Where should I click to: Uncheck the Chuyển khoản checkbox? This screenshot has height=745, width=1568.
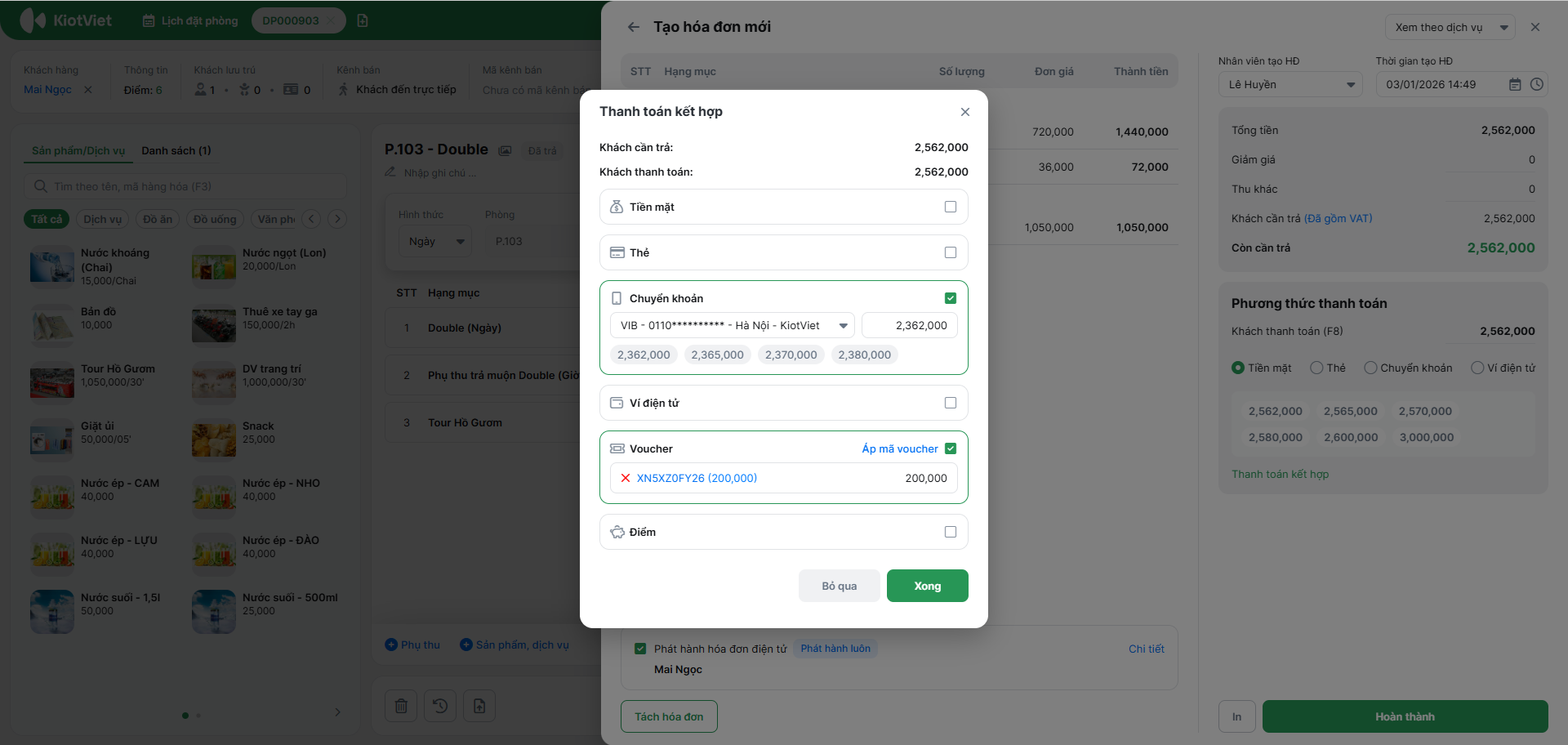tap(951, 298)
